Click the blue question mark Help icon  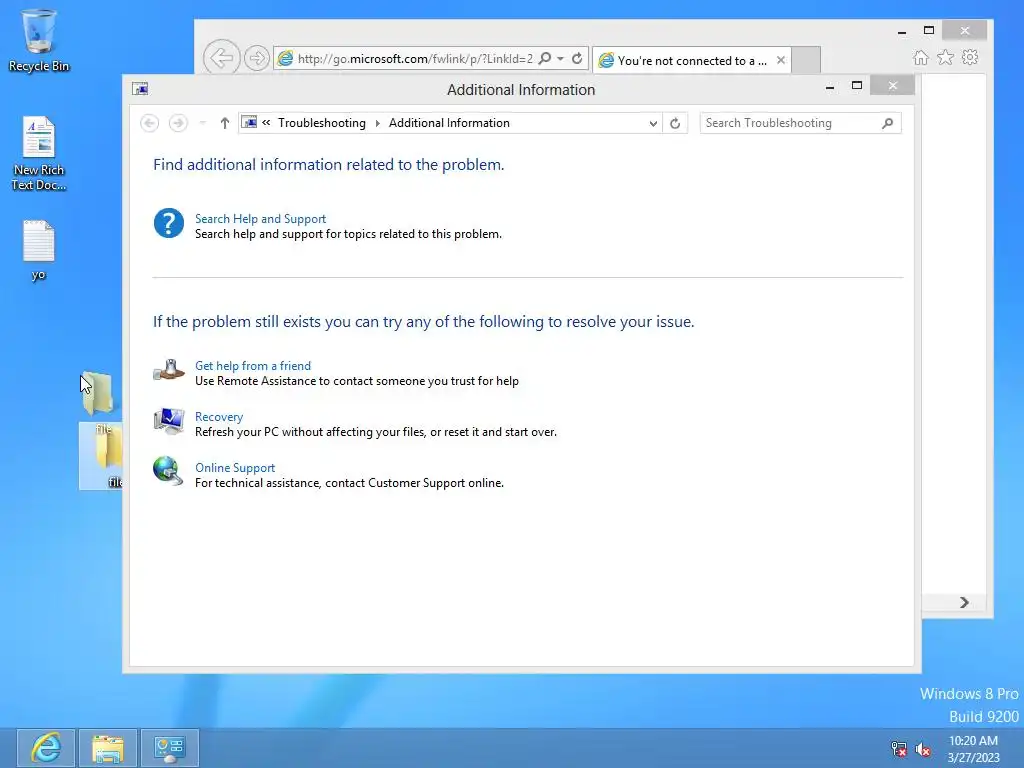click(168, 223)
